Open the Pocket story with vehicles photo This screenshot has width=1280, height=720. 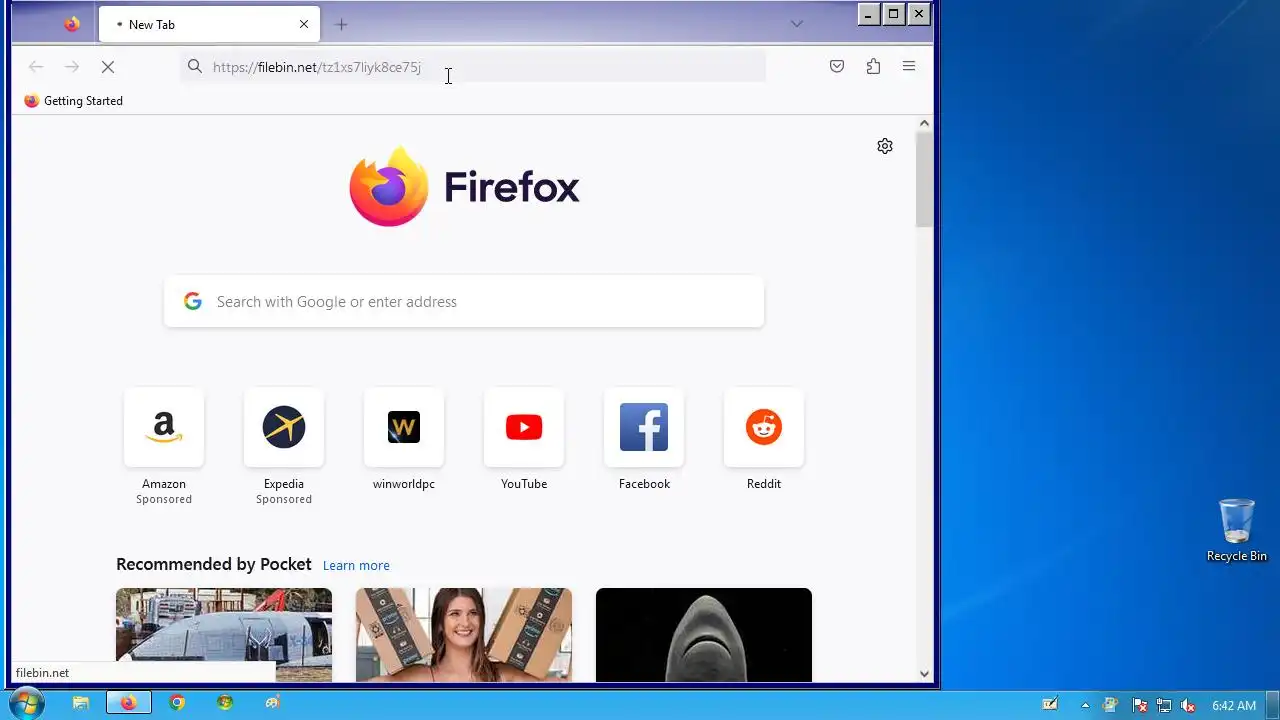coord(224,635)
